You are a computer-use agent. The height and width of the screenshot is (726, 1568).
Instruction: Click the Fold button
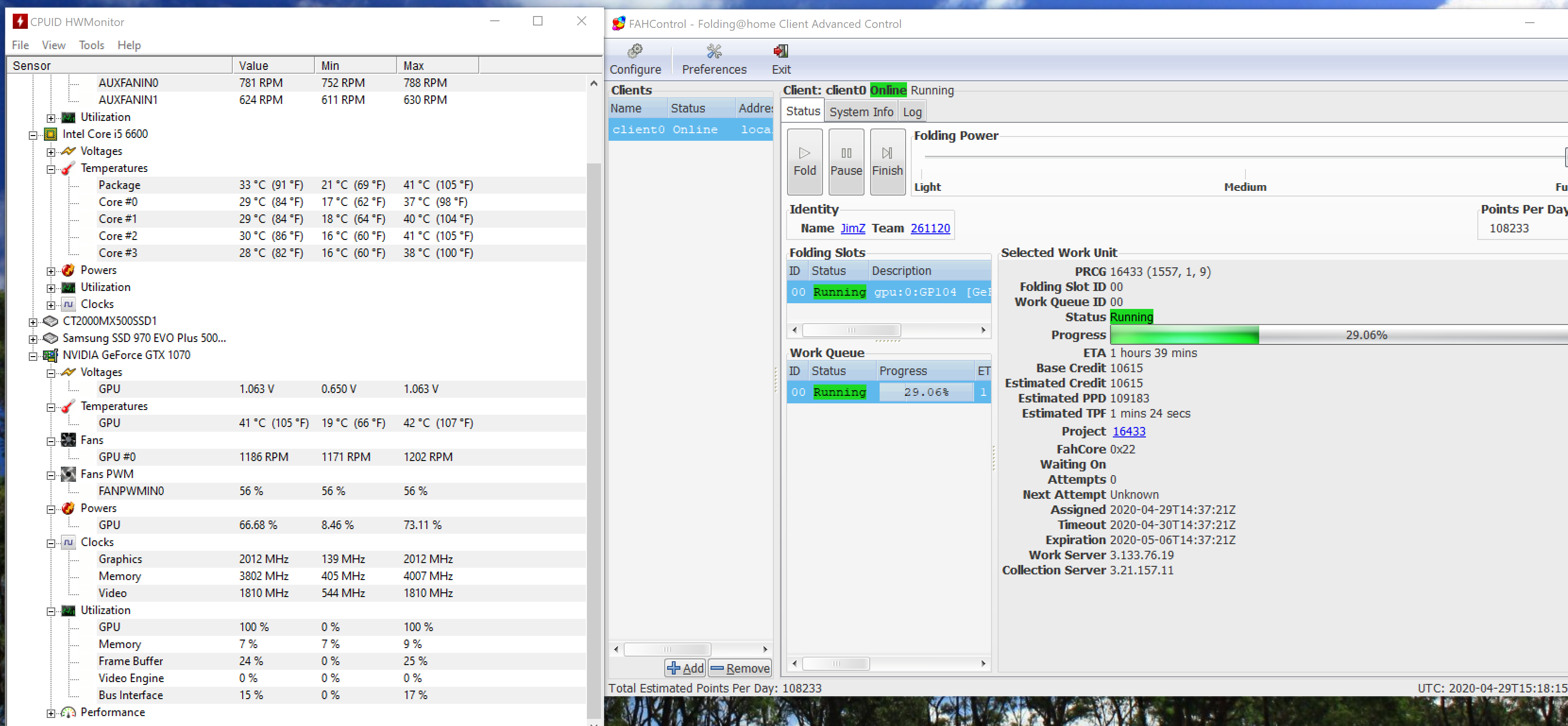click(804, 162)
